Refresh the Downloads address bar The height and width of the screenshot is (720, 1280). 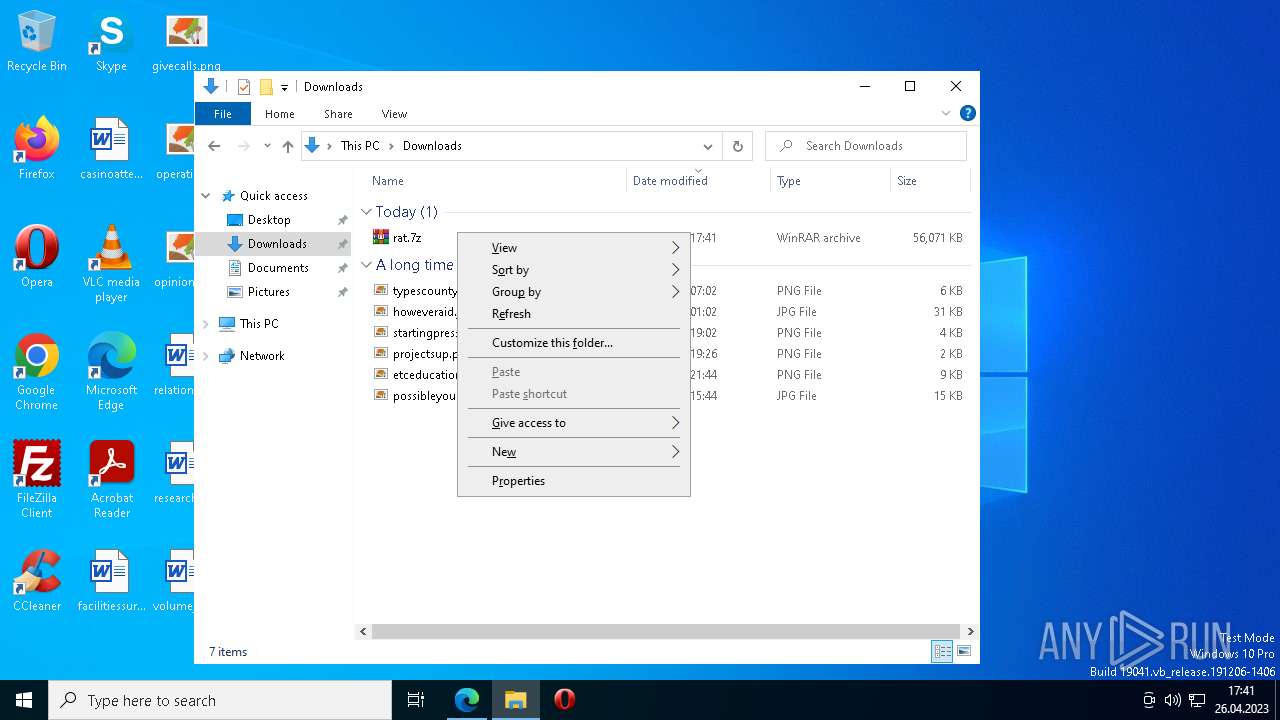(x=737, y=146)
